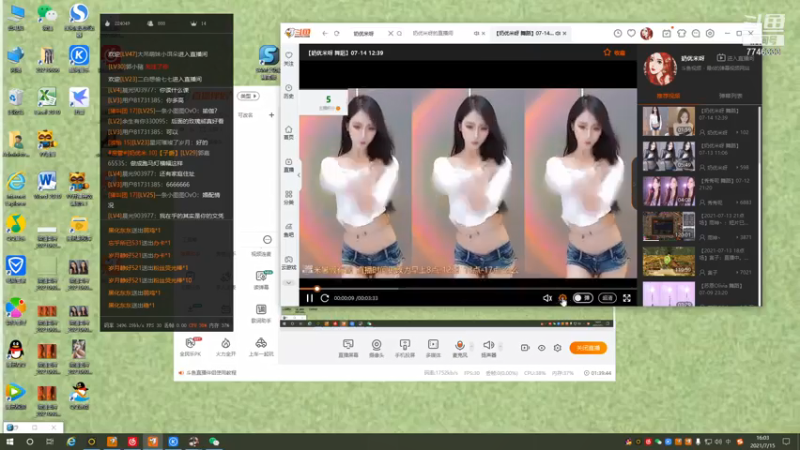Select the danmaku list tab
The image size is (800, 450).
731,96
